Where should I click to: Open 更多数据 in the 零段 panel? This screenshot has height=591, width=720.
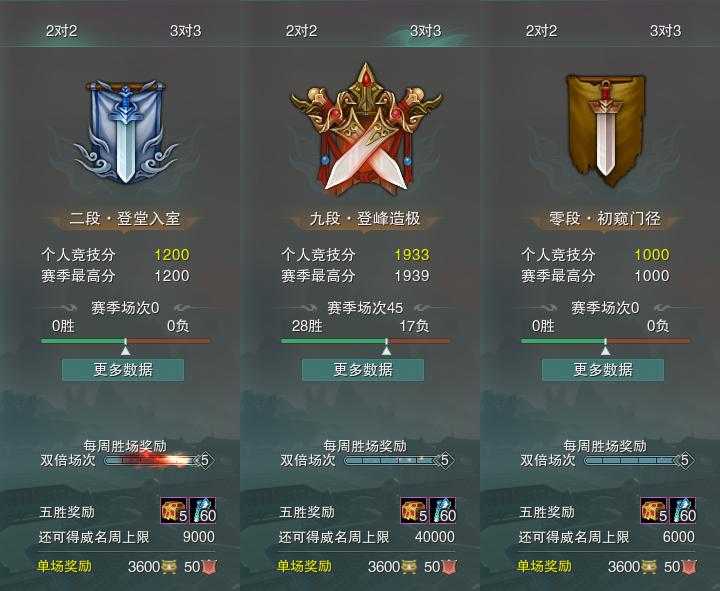tap(603, 370)
